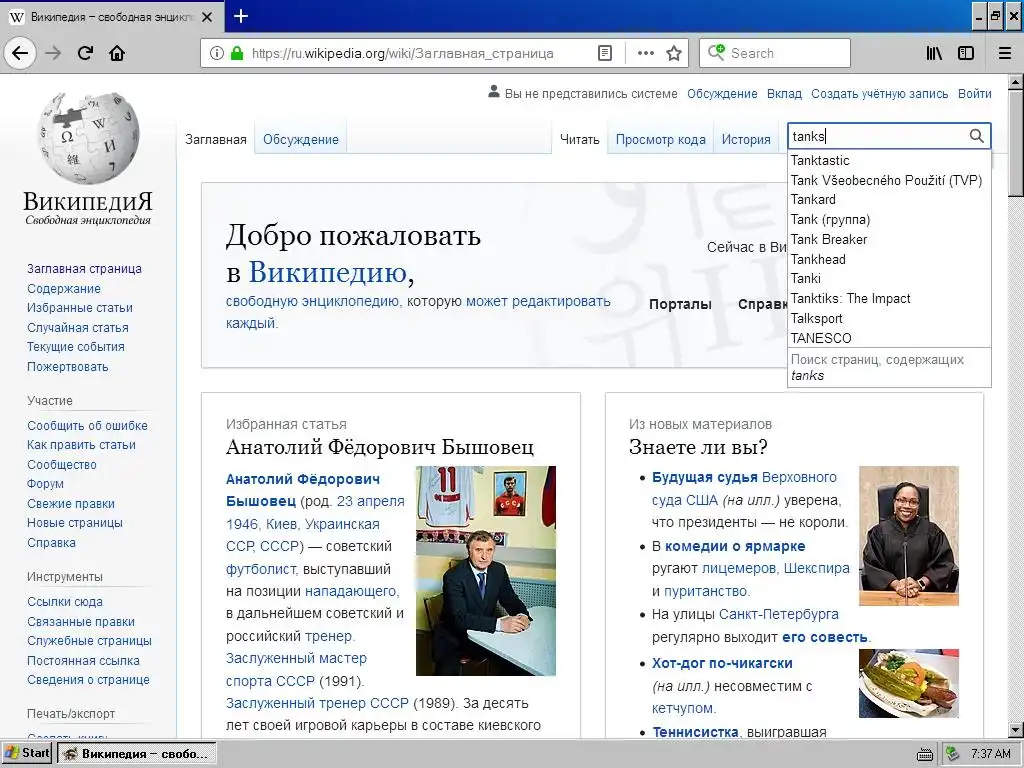Select suggestion Tanktastic
Image resolution: width=1024 pixels, height=768 pixels.
889,161
